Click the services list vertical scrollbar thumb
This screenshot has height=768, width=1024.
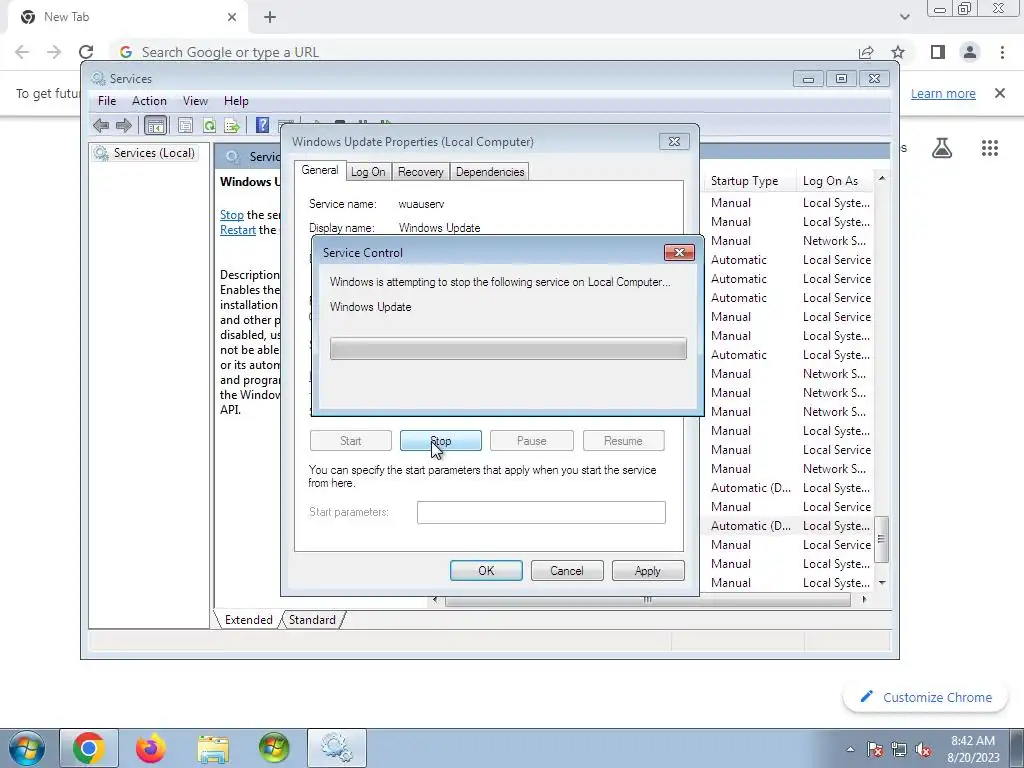[882, 539]
